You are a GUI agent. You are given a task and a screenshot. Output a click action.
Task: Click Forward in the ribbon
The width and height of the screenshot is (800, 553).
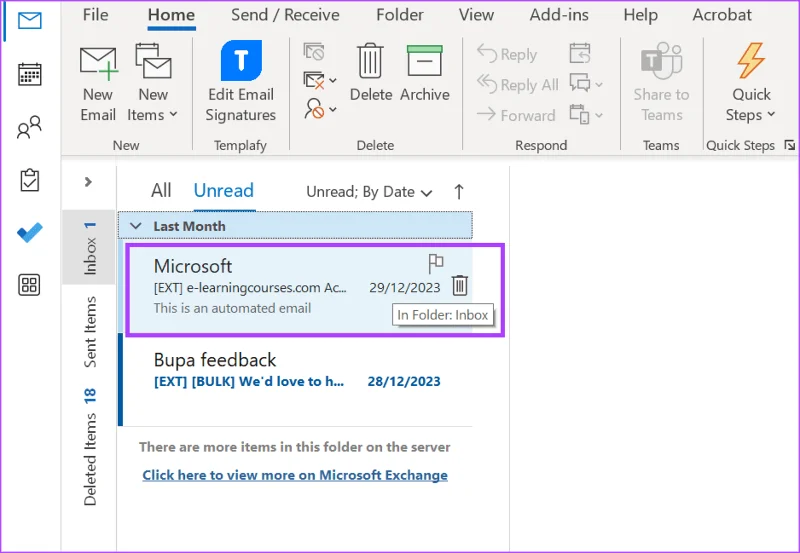pos(516,115)
